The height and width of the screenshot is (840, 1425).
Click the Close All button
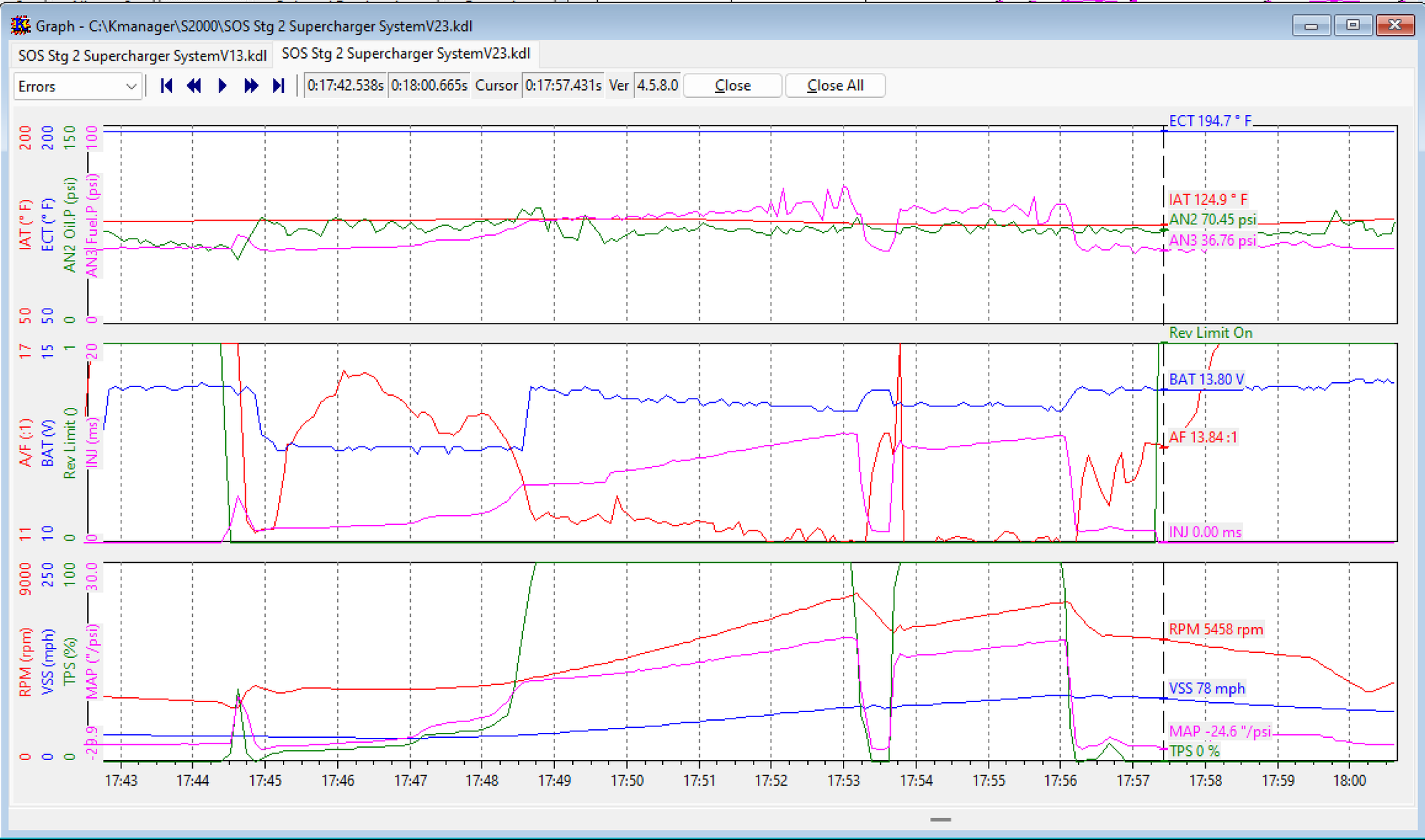pyautogui.click(x=835, y=86)
